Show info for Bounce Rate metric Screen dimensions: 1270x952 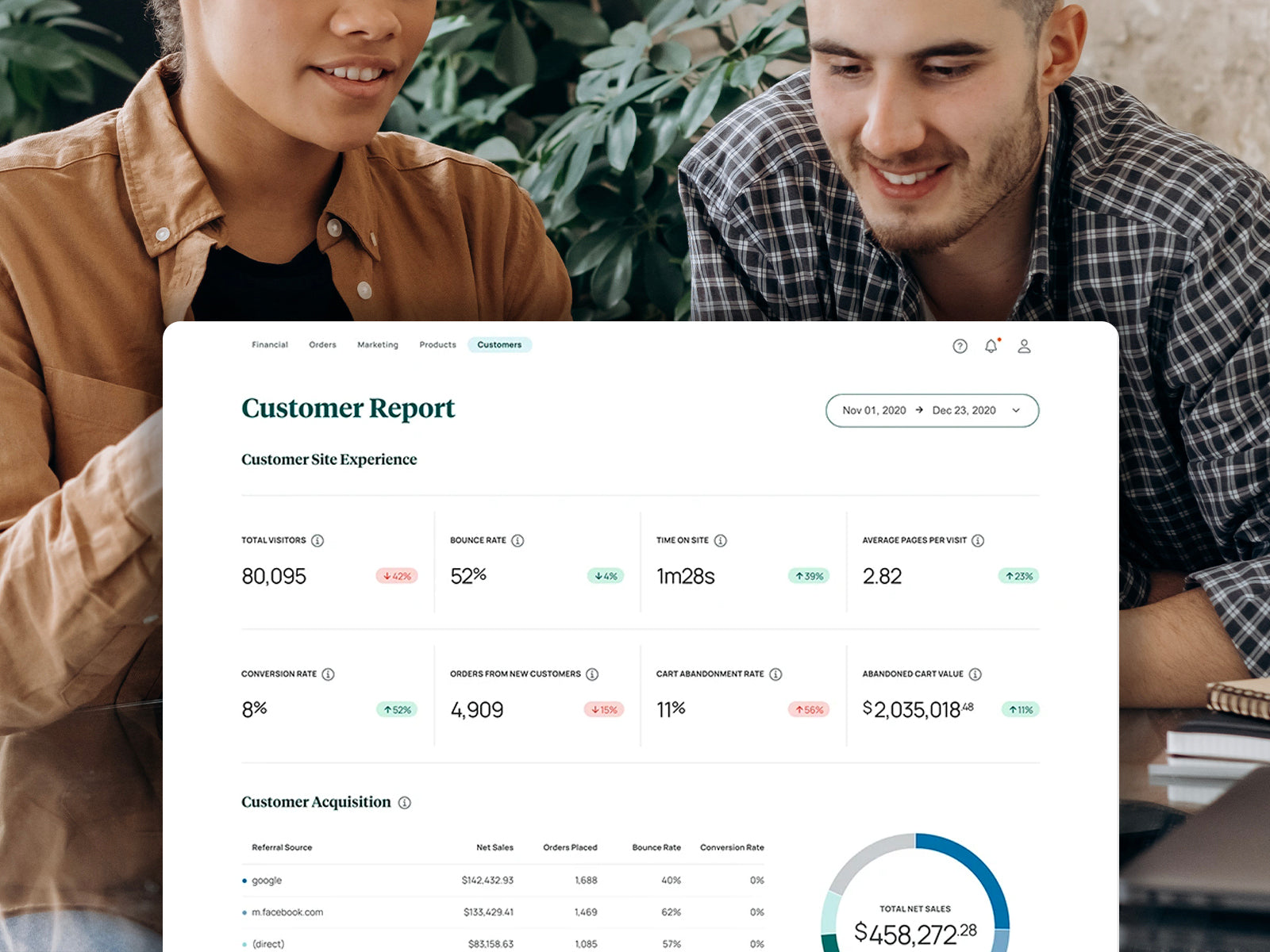click(518, 540)
